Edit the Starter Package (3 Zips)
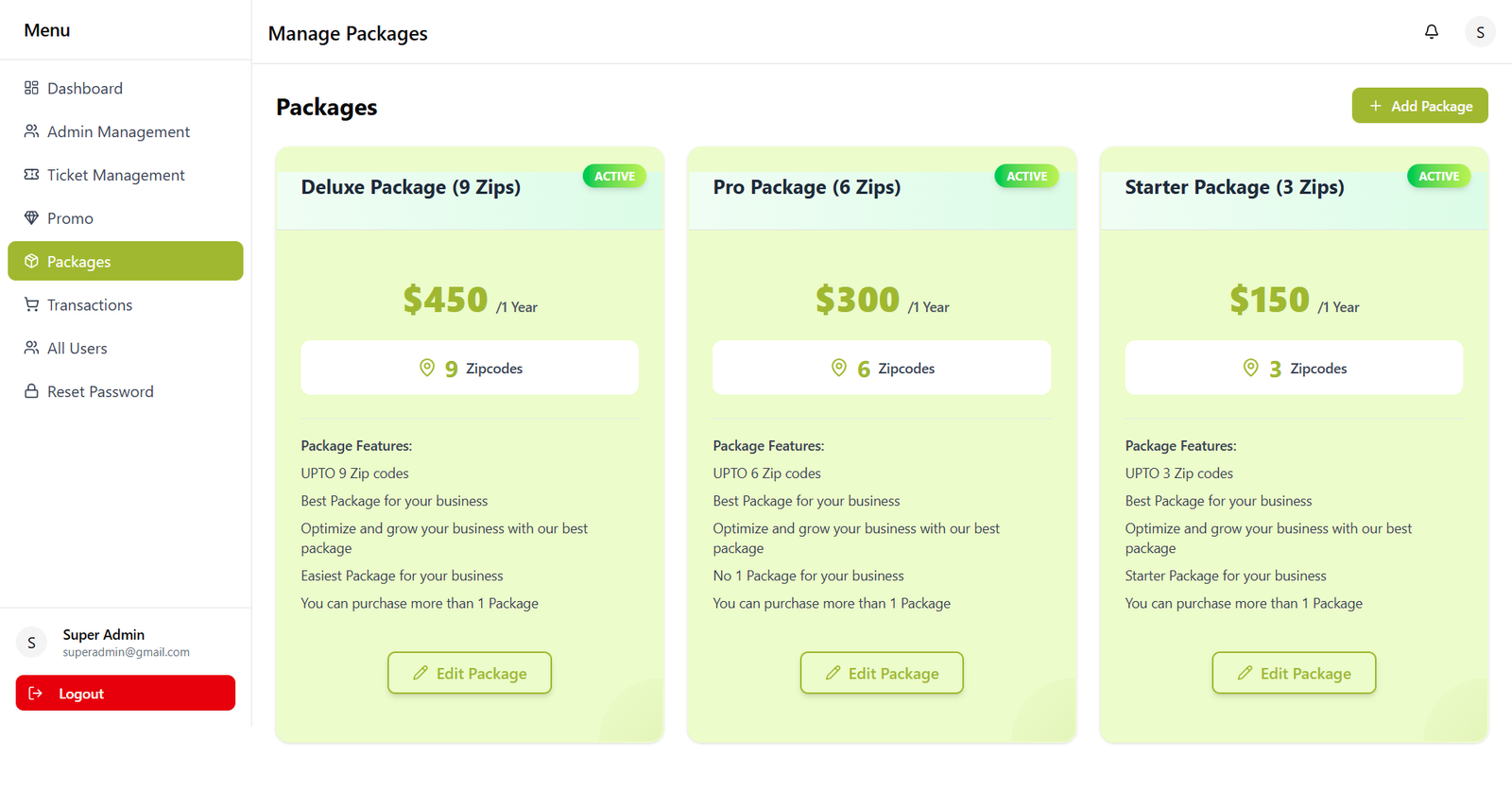1512x791 pixels. (x=1294, y=673)
